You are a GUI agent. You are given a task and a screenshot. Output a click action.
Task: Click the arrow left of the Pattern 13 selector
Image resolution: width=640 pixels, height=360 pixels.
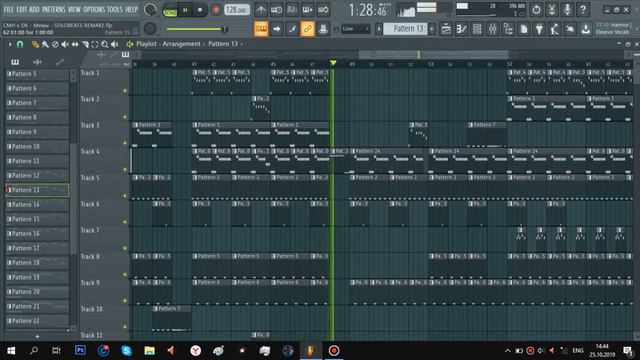pos(379,29)
